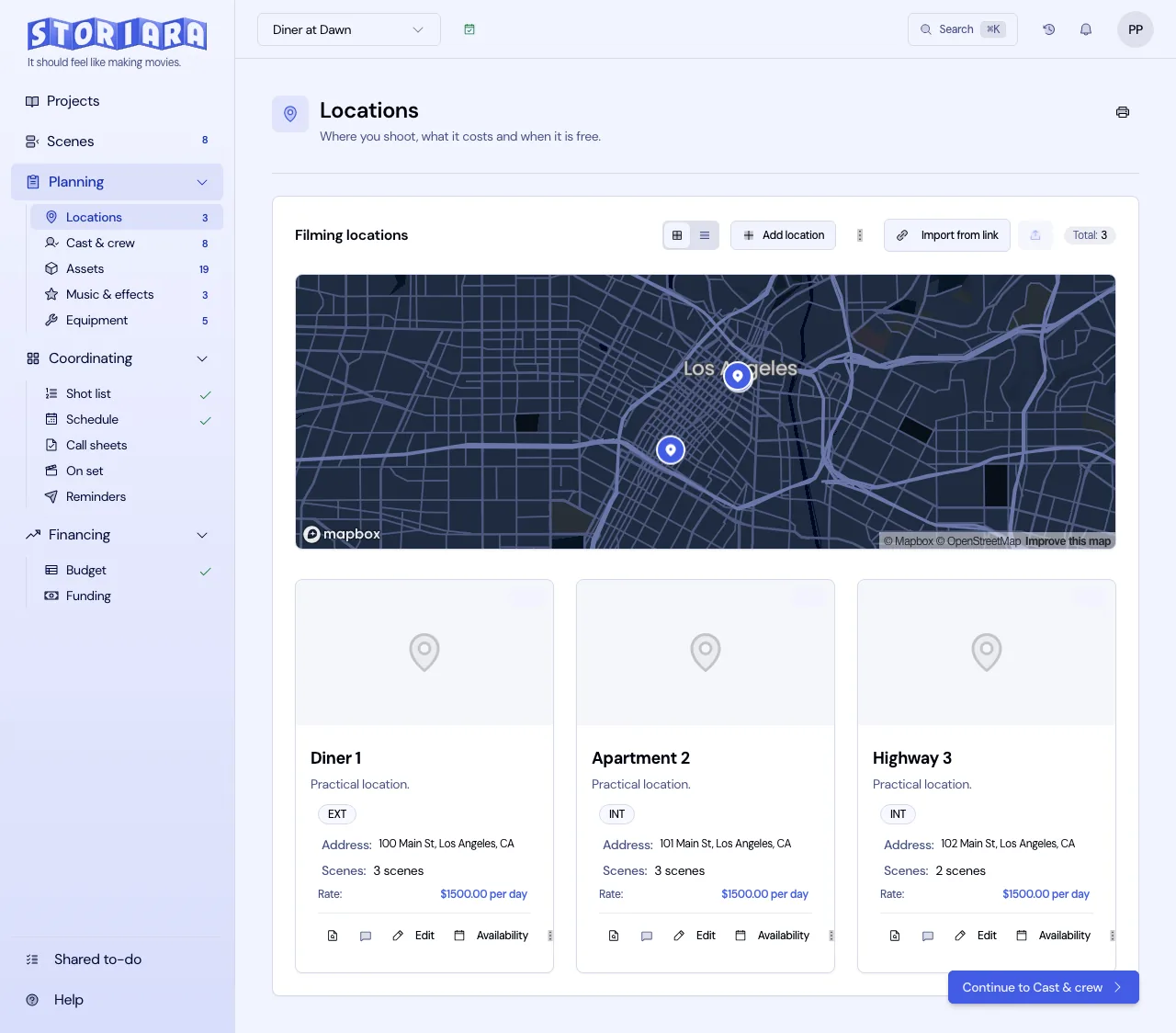Open the history clock icon in header
This screenshot has height=1033, width=1176.
1048,29
